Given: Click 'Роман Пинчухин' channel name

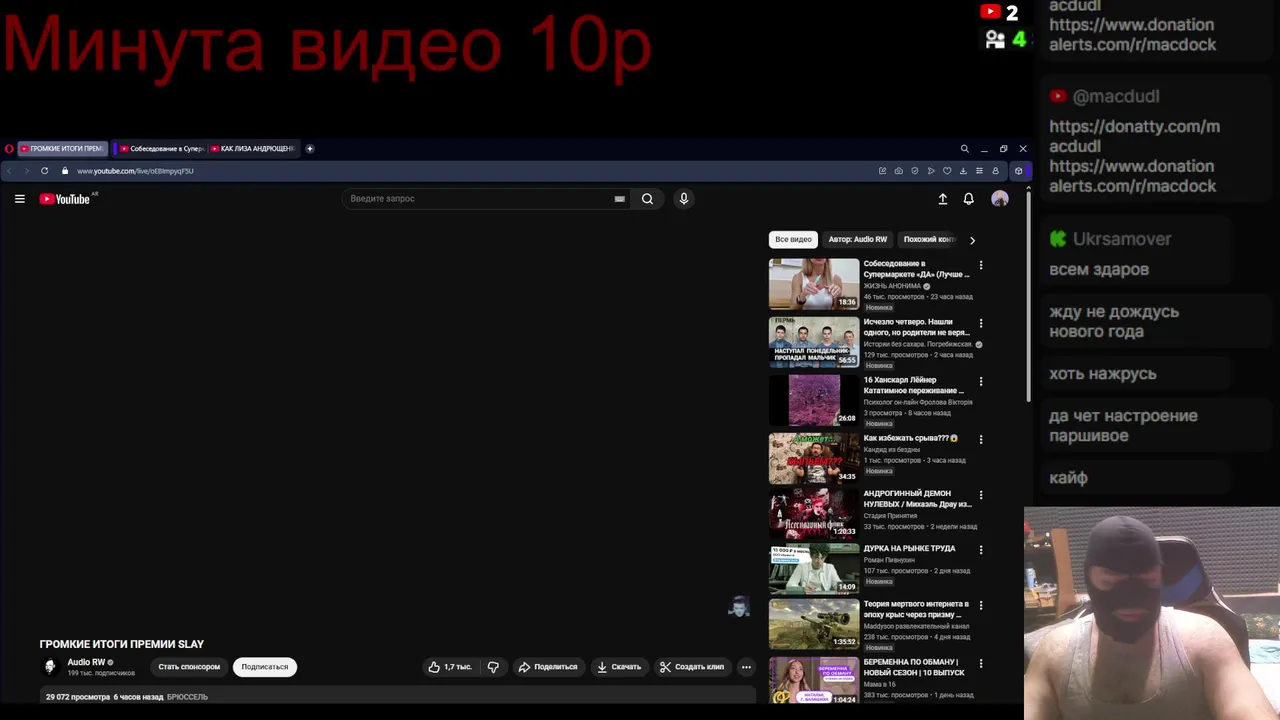Looking at the screenshot, I should (x=889, y=560).
